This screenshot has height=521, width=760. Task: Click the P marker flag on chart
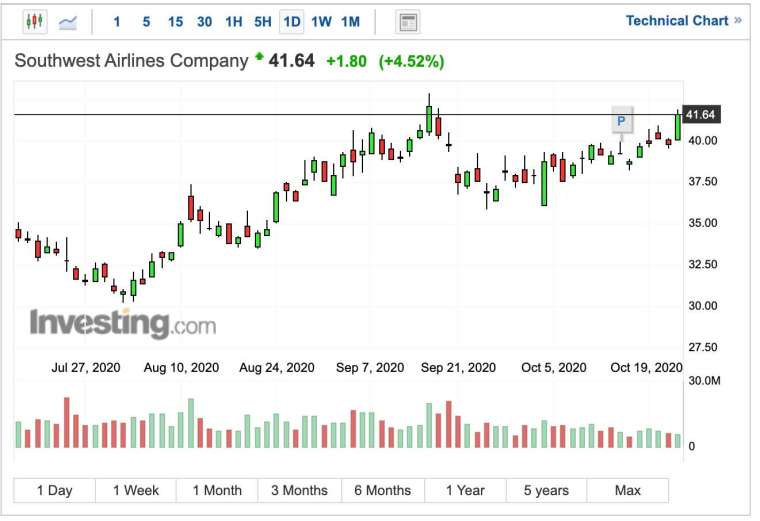point(621,120)
